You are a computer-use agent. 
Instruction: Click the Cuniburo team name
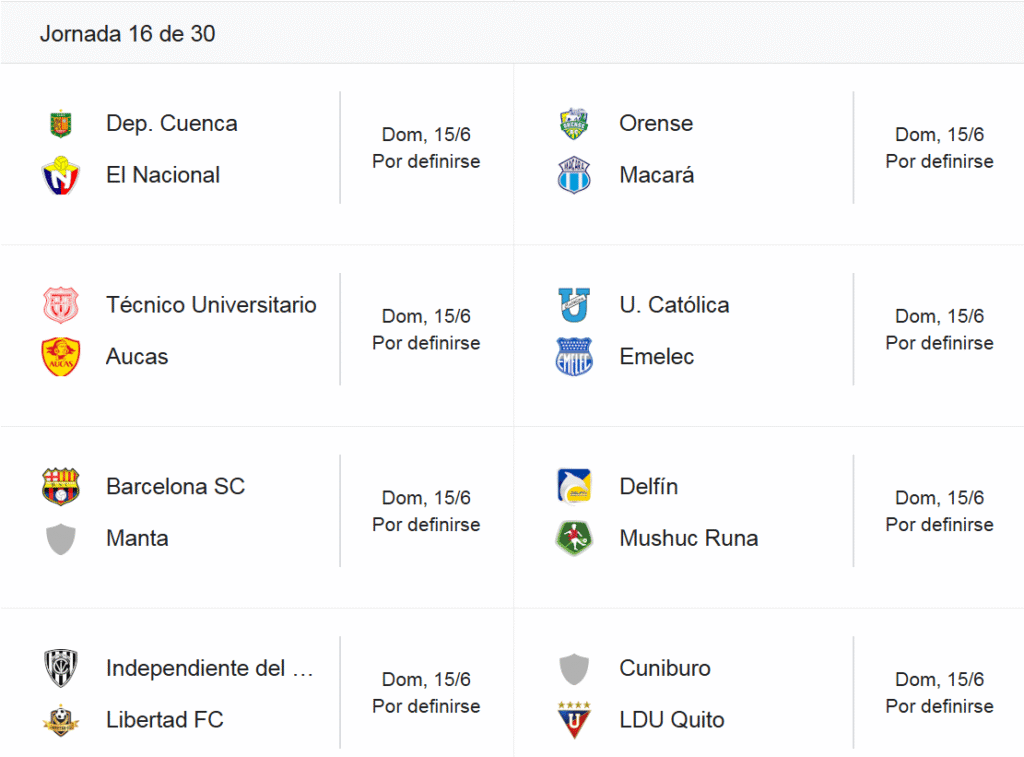665,668
